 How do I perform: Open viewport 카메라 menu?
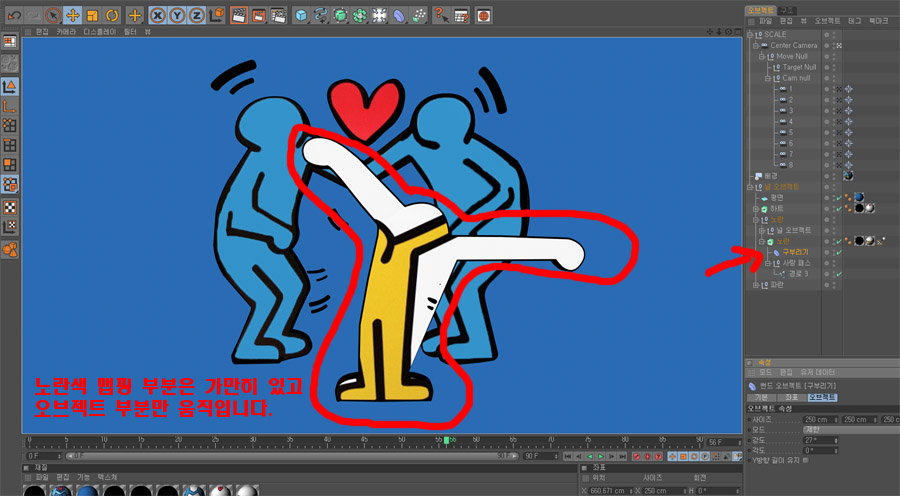pyautogui.click(x=66, y=32)
